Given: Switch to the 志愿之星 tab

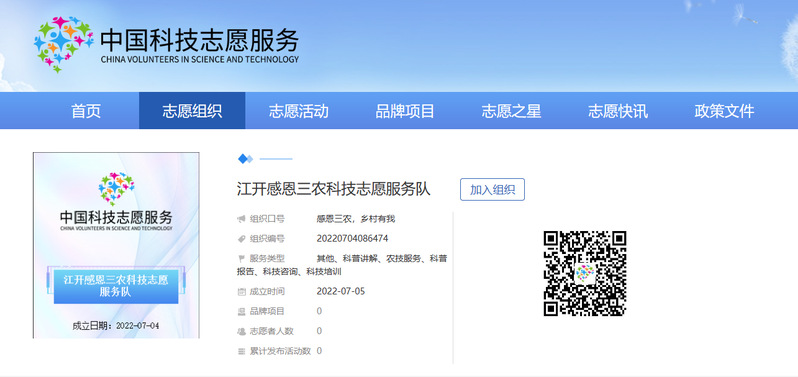Looking at the screenshot, I should [511, 111].
